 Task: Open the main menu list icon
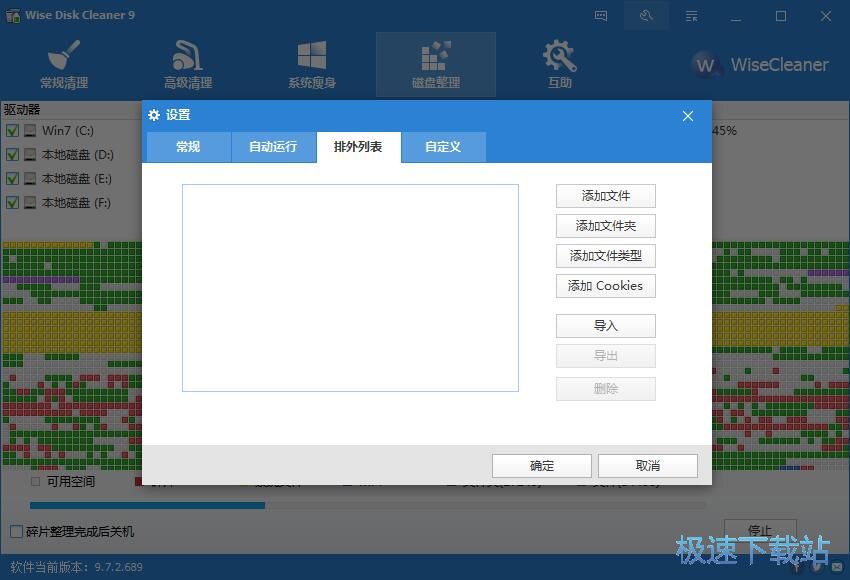coord(691,16)
